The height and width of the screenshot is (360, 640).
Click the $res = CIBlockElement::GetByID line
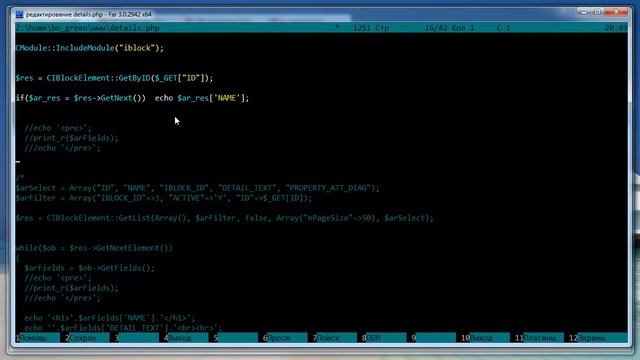pos(114,78)
